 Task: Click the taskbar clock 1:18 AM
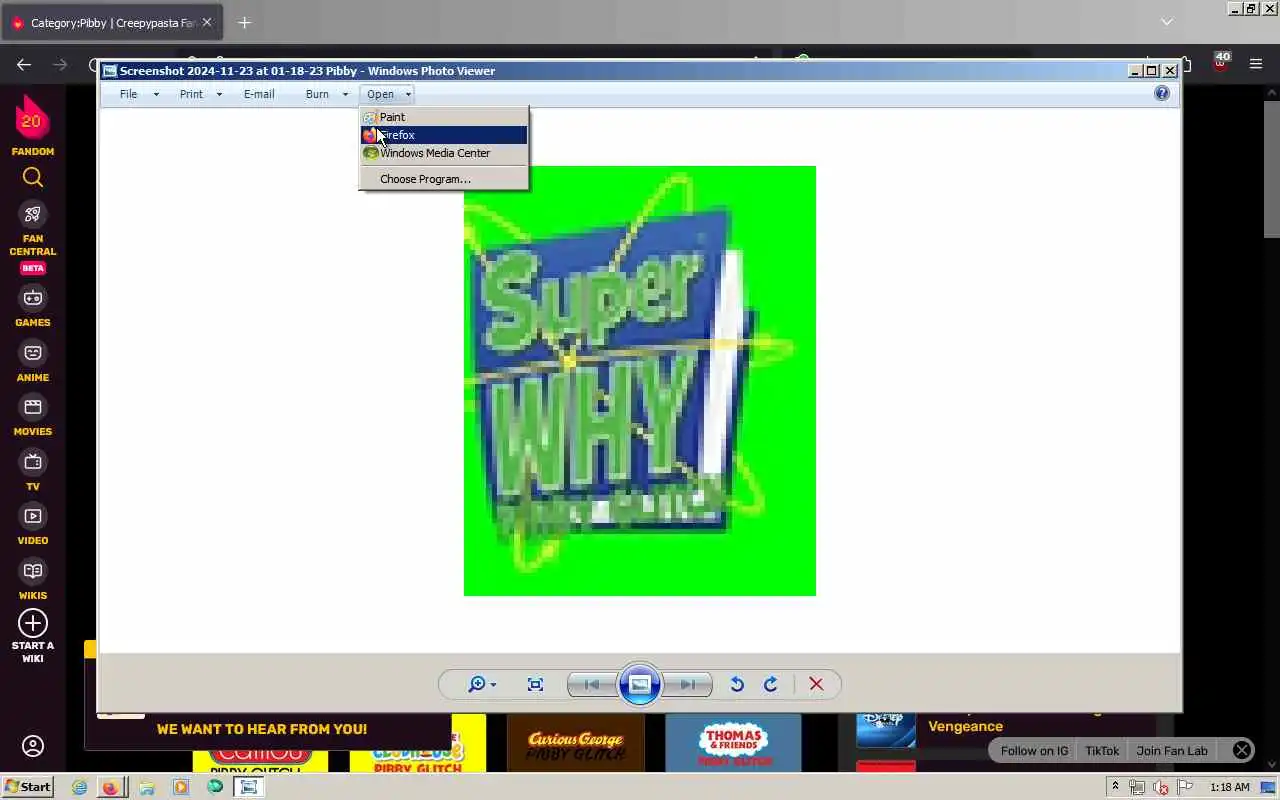[1229, 787]
